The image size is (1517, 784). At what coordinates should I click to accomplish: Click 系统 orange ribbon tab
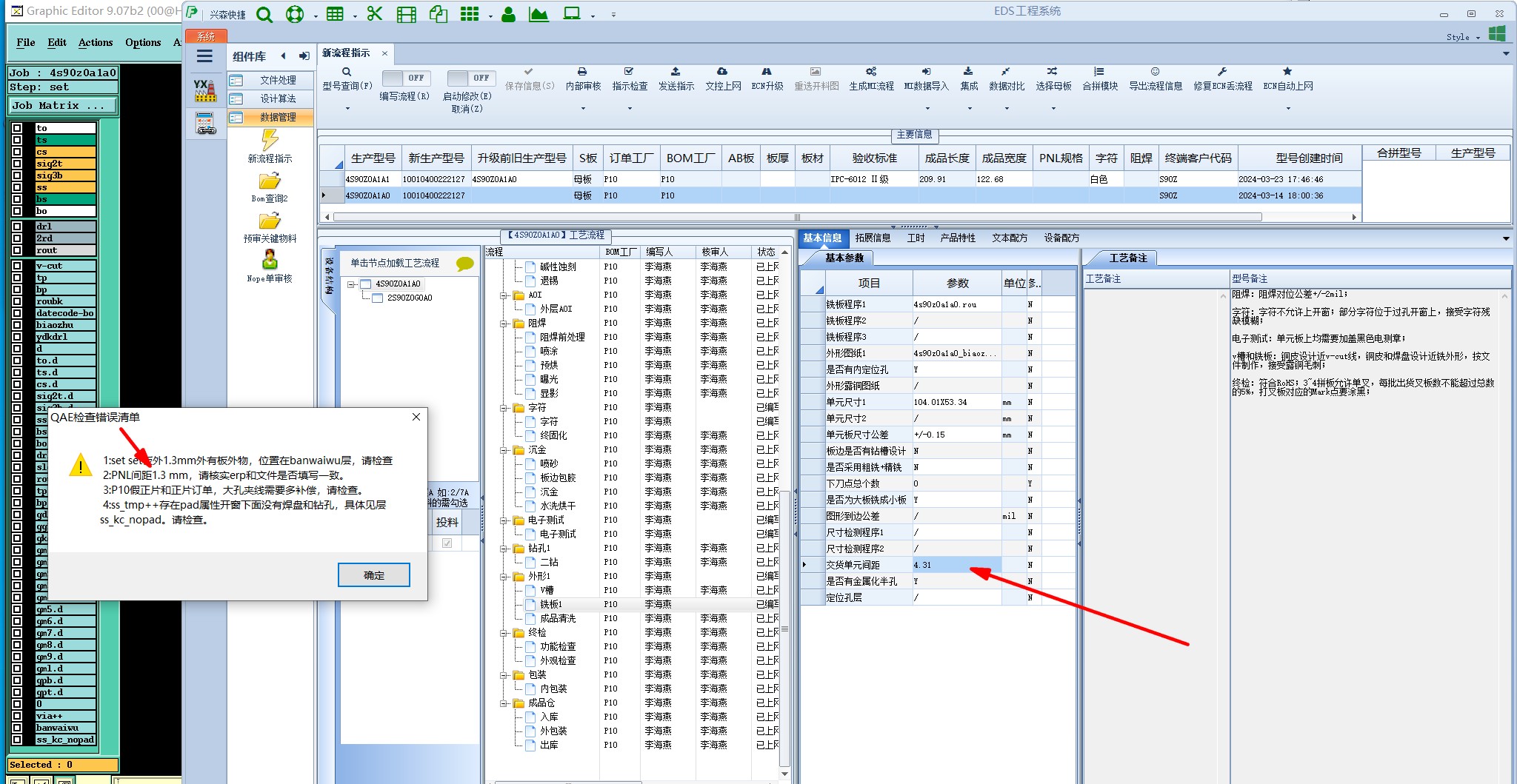click(x=206, y=36)
